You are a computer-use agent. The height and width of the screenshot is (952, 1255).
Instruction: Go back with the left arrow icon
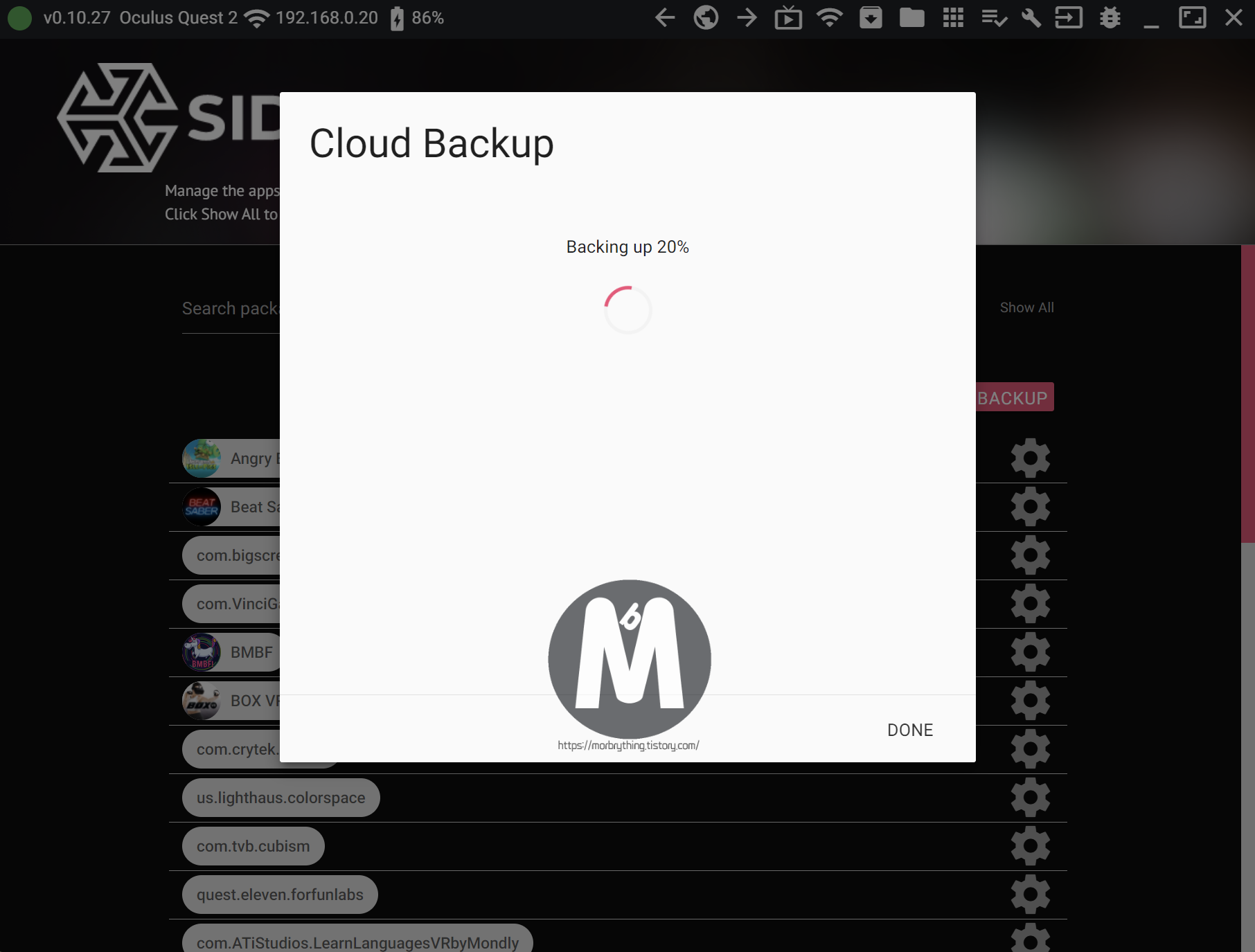pos(664,18)
